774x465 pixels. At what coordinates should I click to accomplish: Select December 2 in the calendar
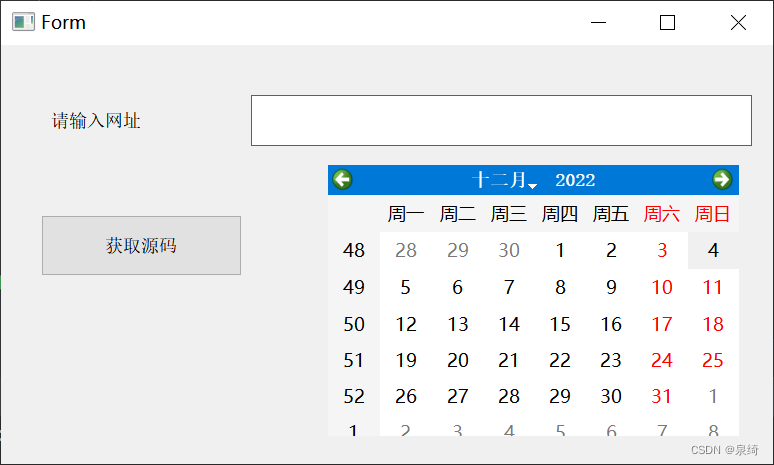click(611, 250)
